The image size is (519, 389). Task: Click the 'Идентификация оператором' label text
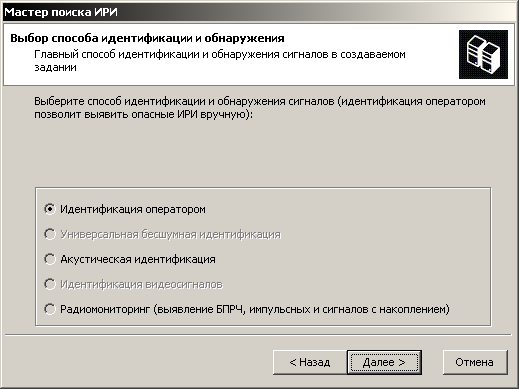tap(133, 209)
